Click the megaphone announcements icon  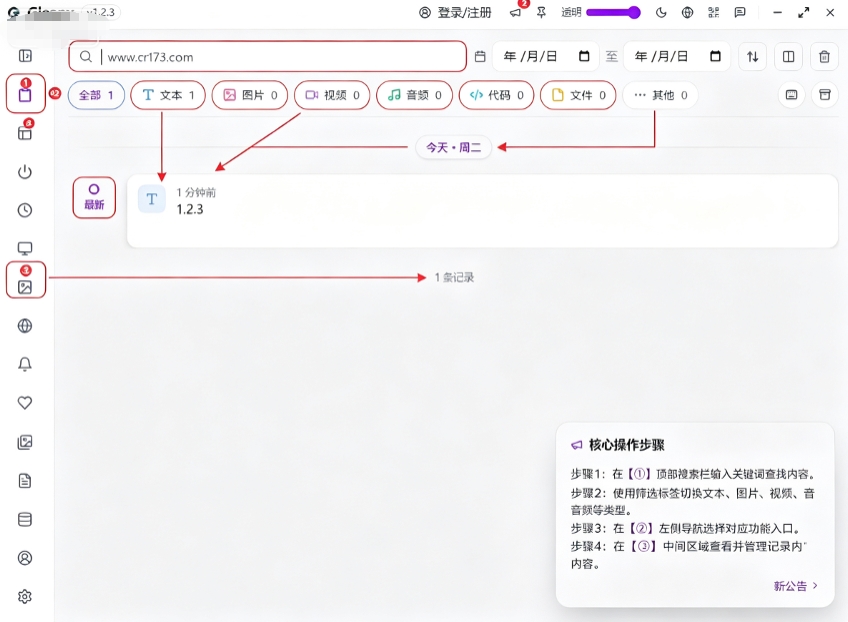pyautogui.click(x=515, y=12)
